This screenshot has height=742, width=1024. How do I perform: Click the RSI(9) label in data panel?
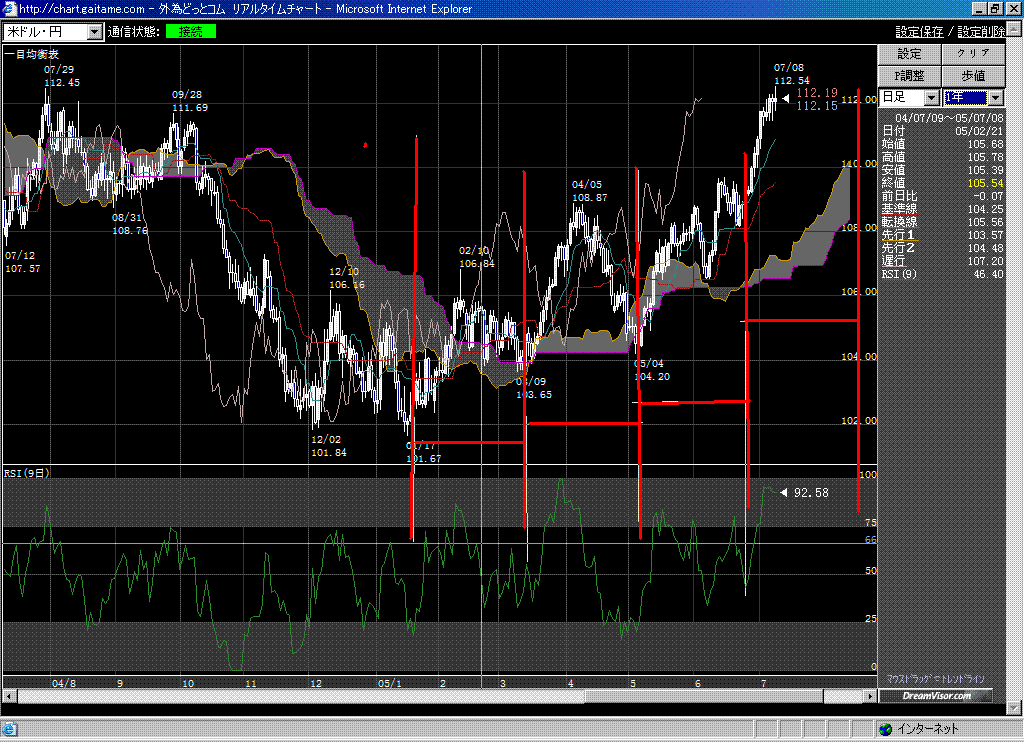(899, 274)
